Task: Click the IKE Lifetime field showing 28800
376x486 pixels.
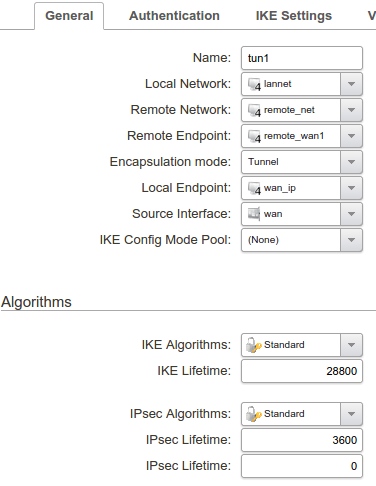Action: [x=302, y=371]
